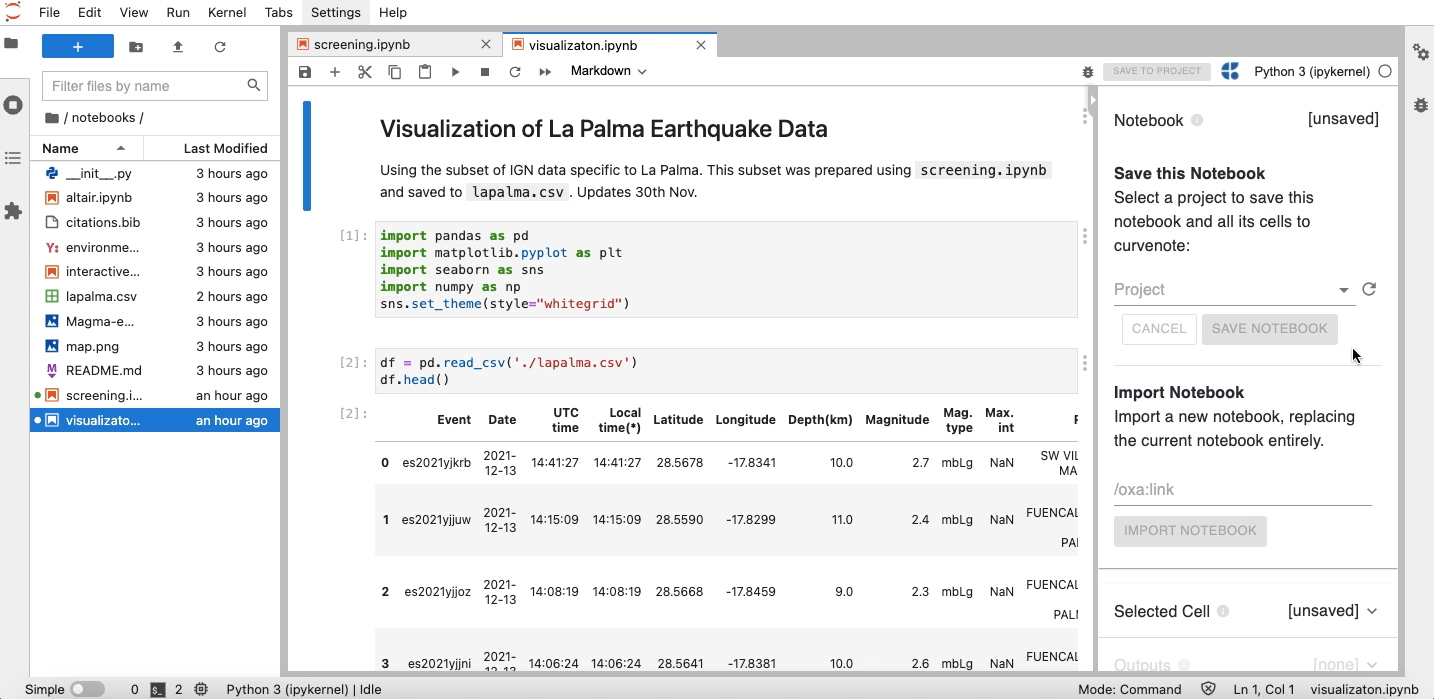The width and height of the screenshot is (1434, 699).
Task: Select map.png in file browser
Action: 155,346
